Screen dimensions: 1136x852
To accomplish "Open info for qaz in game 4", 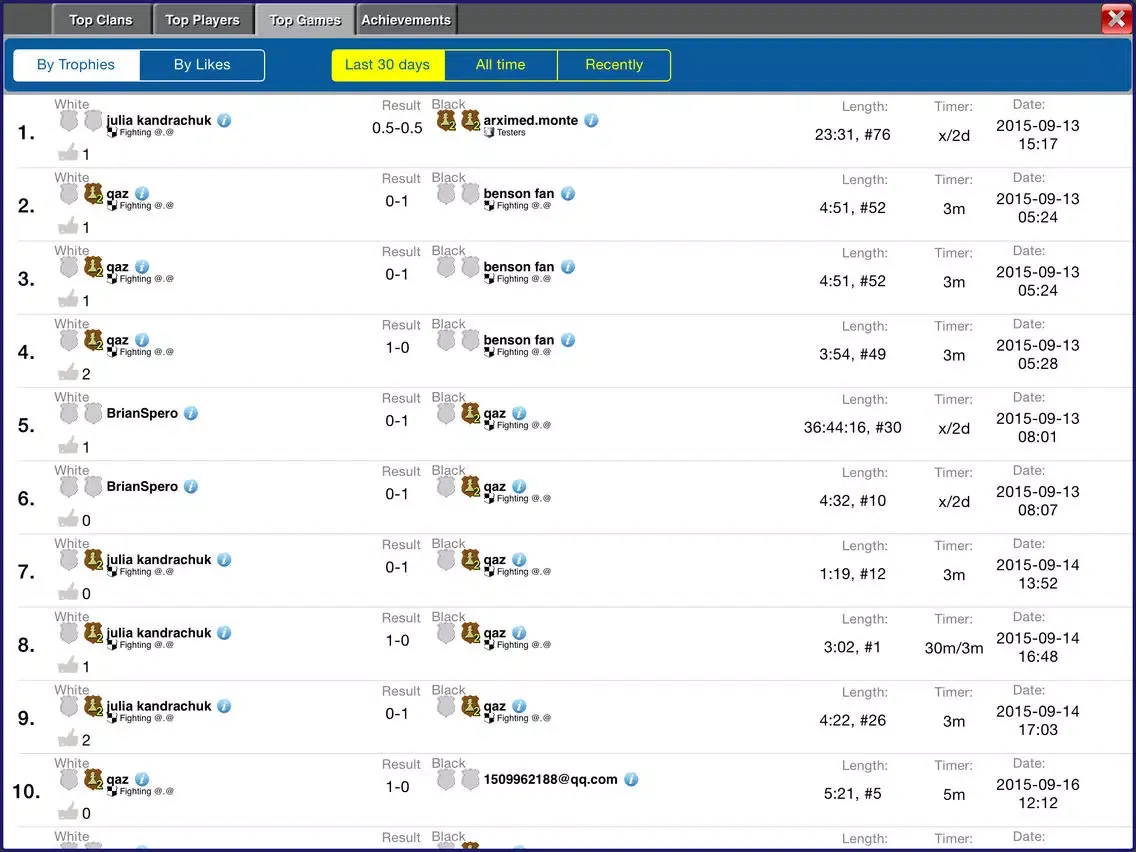I will (142, 340).
